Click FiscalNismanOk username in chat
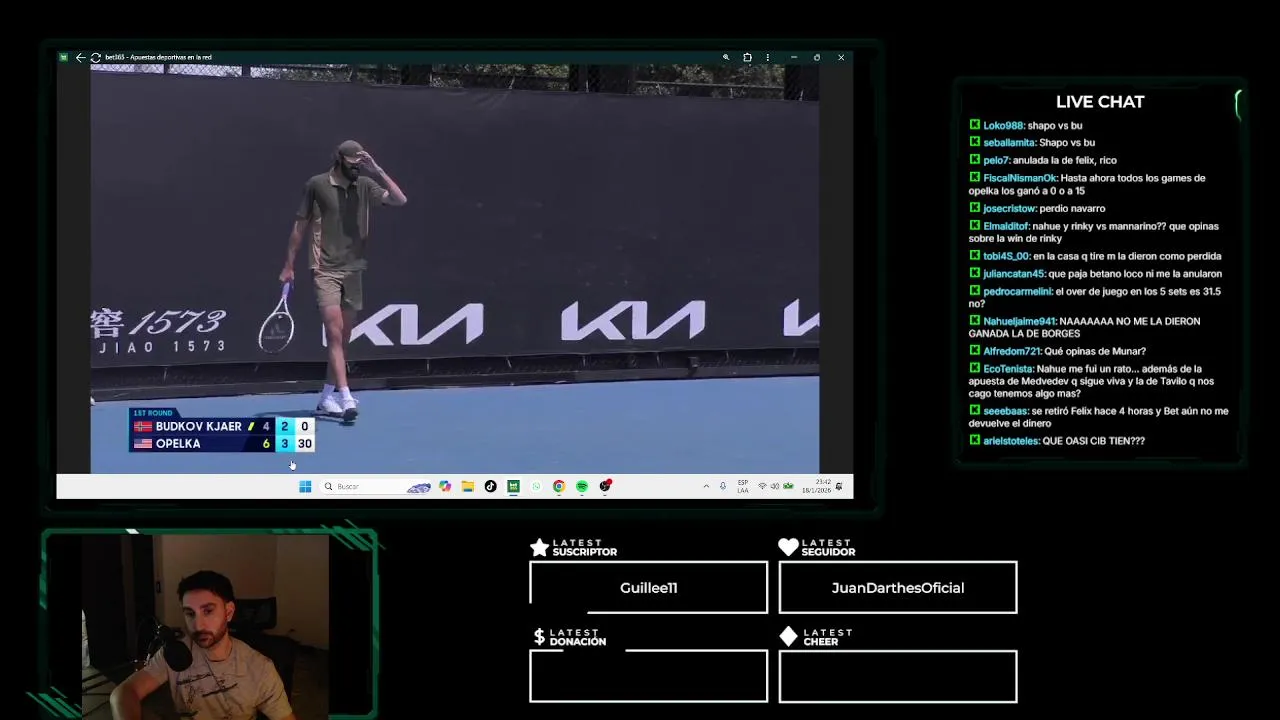This screenshot has width=1280, height=720. 1020,178
